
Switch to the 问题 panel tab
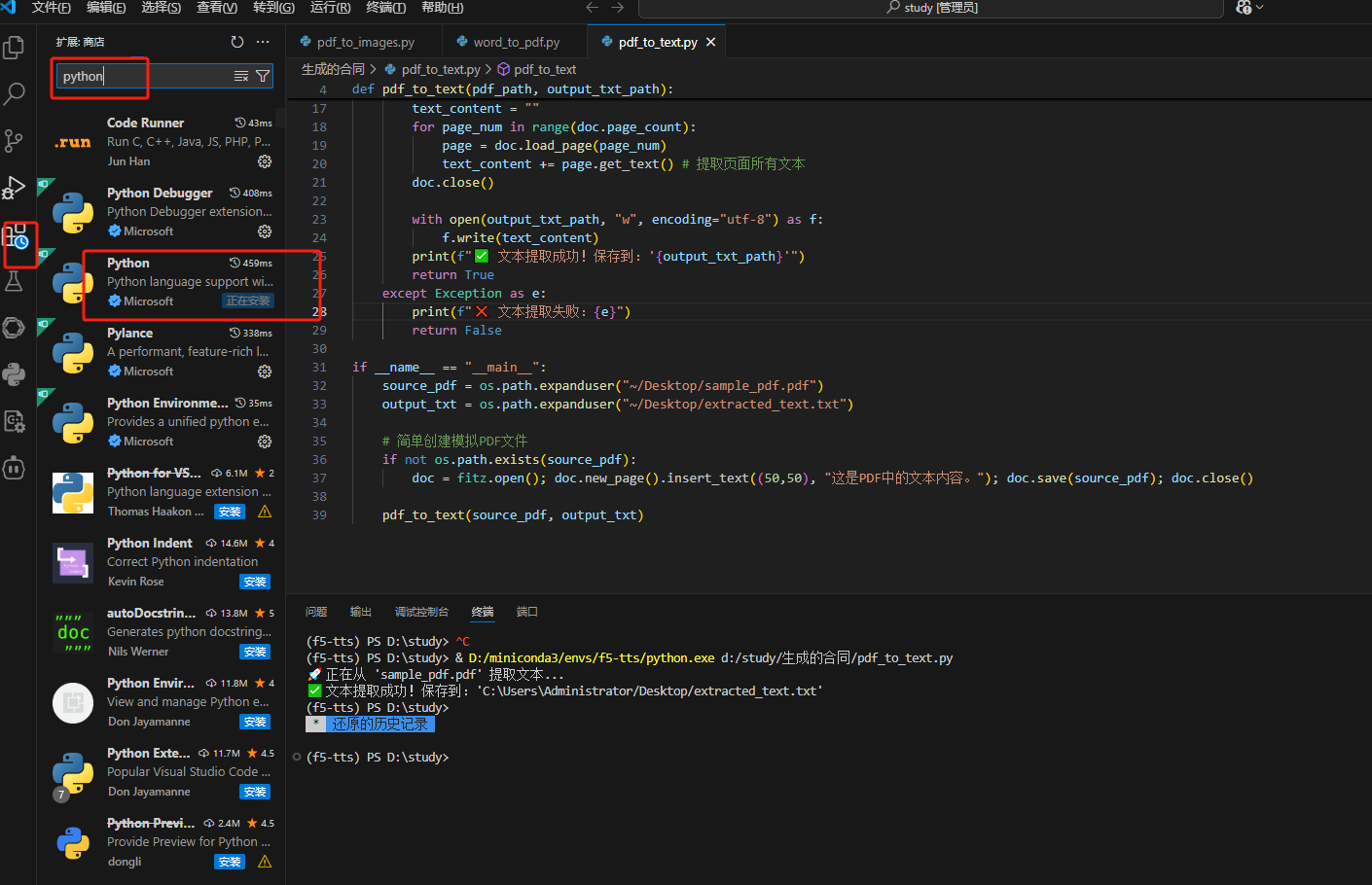click(316, 612)
